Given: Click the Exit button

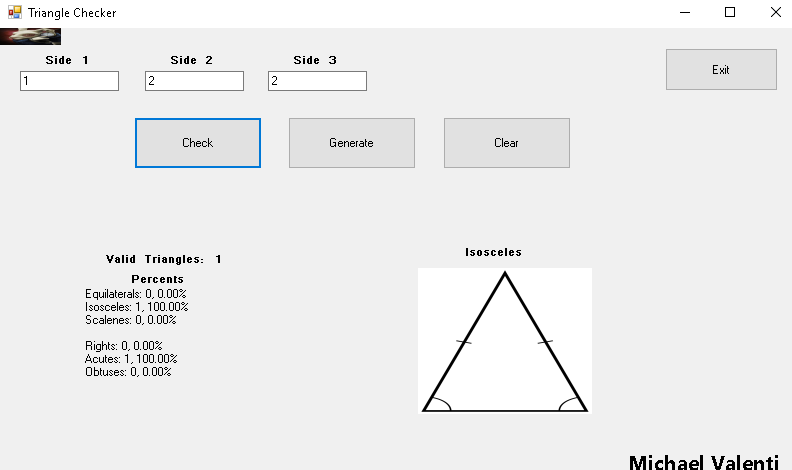Looking at the screenshot, I should point(721,70).
